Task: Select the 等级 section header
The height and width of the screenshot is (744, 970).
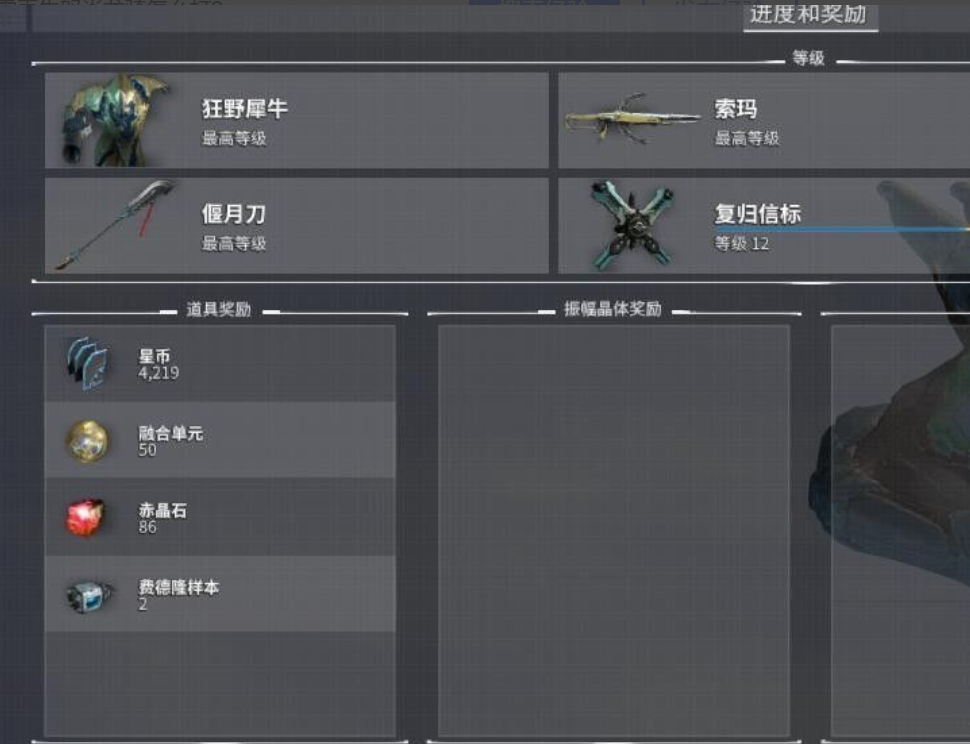Action: click(809, 59)
